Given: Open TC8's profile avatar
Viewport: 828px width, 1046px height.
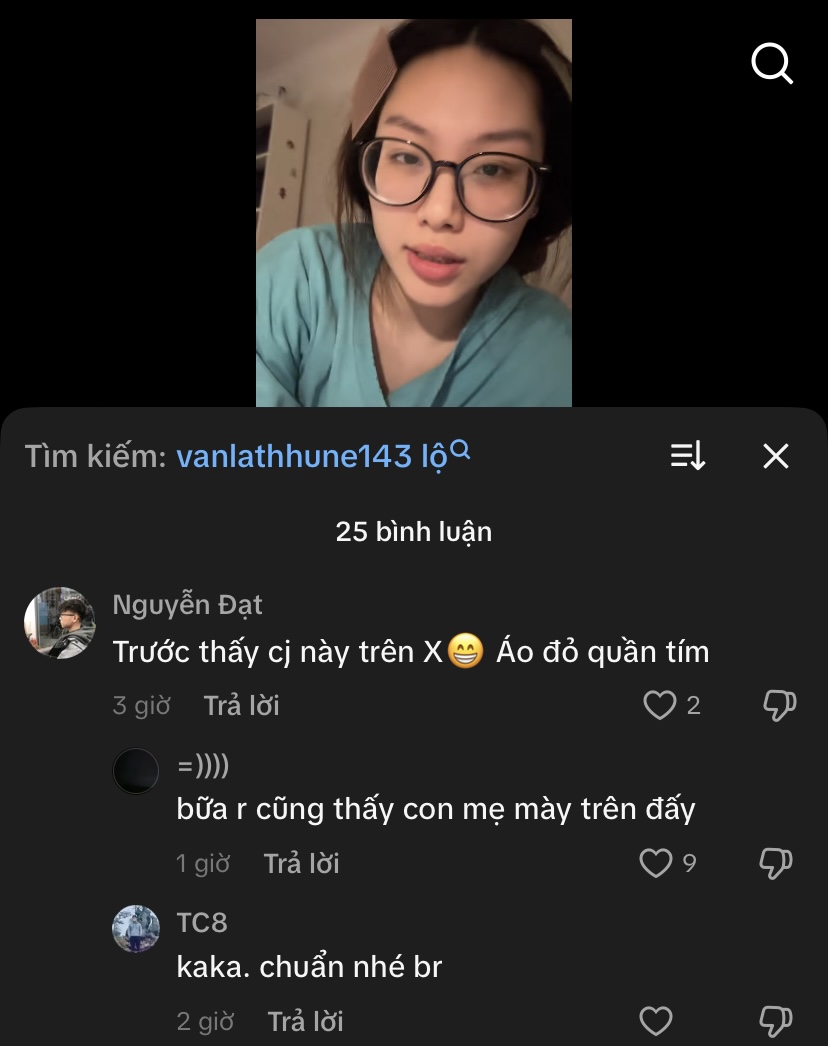Looking at the screenshot, I should click(x=136, y=929).
